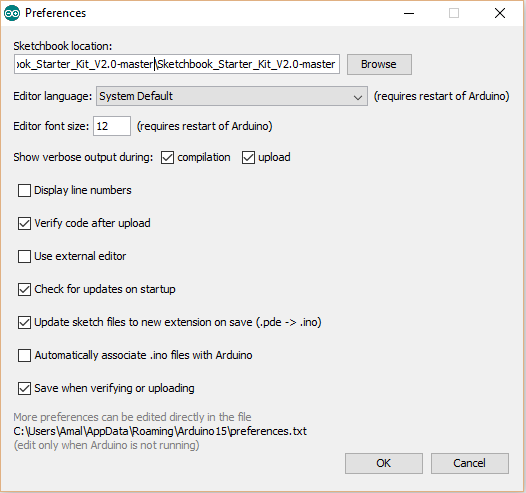This screenshot has height=493, width=526.
Task: Click the Arduino logo icon in title bar
Action: pyautogui.click(x=12, y=13)
